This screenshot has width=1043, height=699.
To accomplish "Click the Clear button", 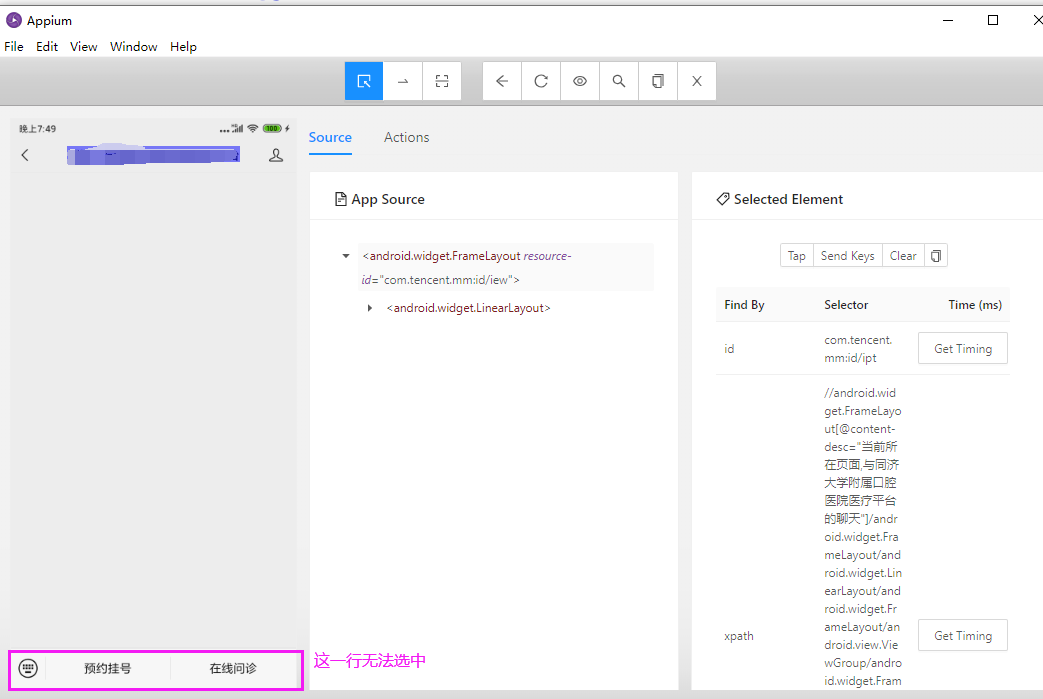I will pos(903,256).
